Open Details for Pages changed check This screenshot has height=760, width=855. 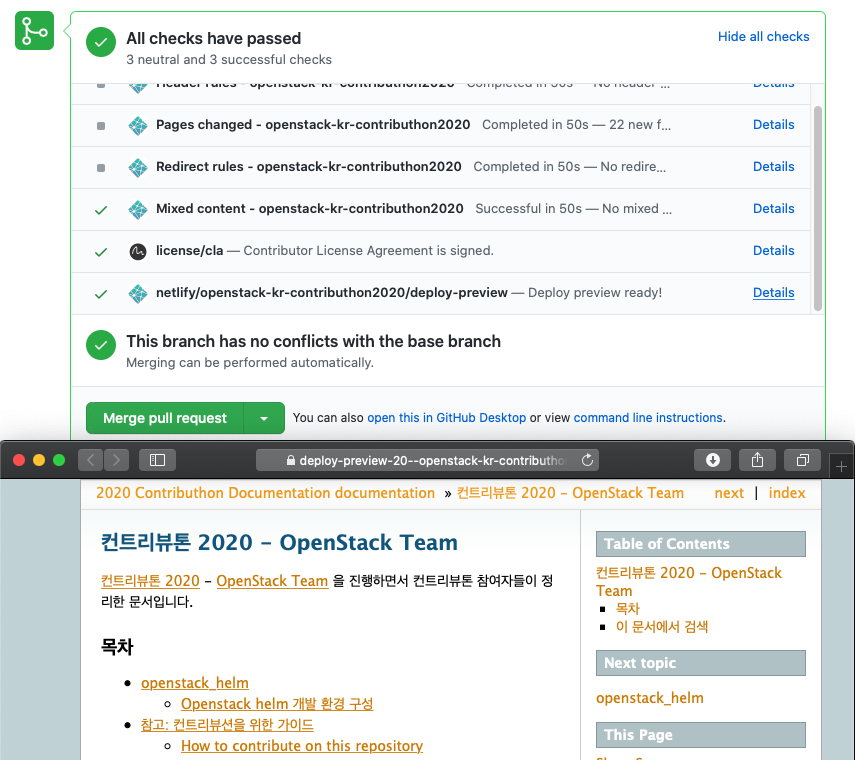coord(773,125)
